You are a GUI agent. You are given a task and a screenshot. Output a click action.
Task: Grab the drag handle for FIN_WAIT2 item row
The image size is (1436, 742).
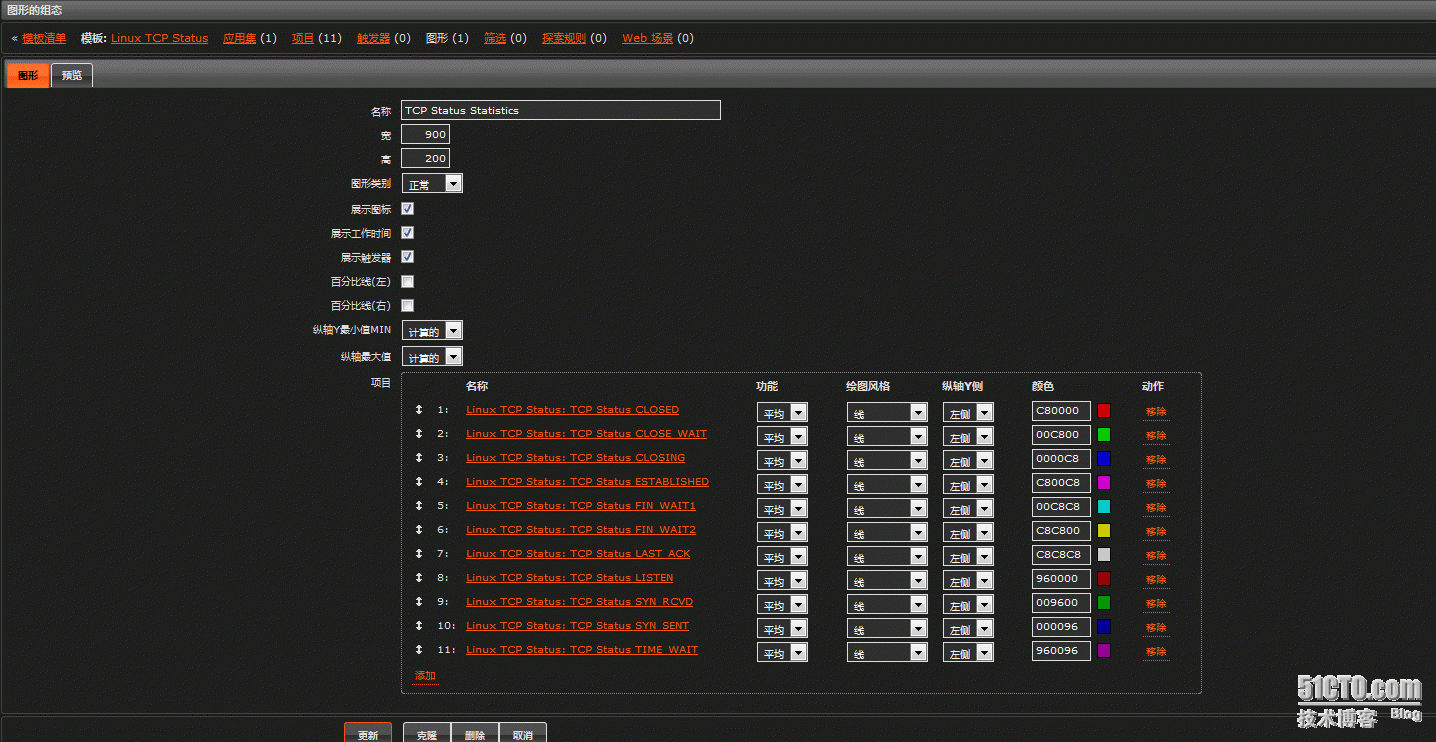tap(419, 530)
